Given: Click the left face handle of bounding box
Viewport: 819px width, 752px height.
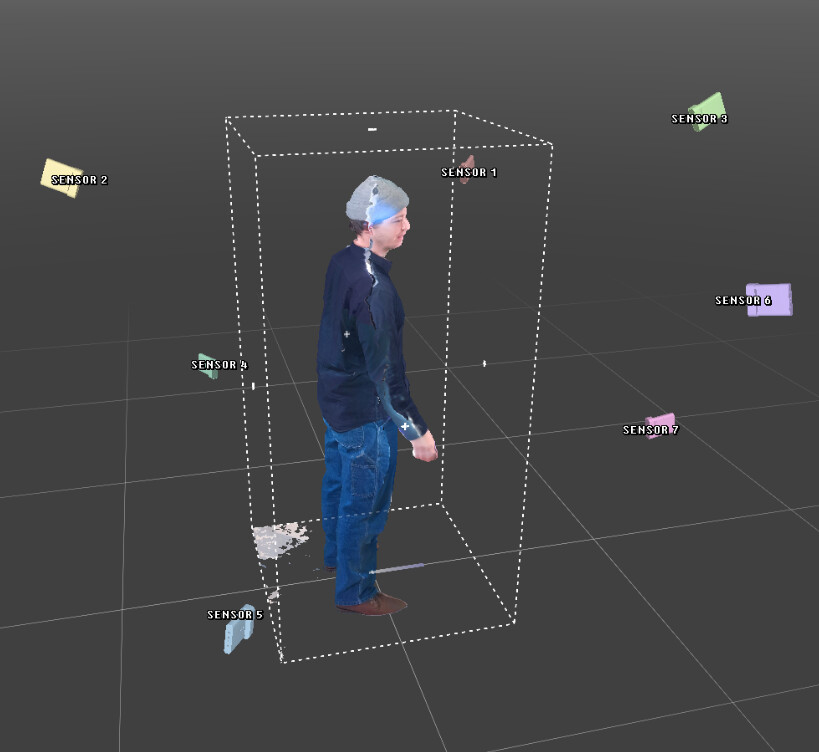Looking at the screenshot, I should click(253, 386).
